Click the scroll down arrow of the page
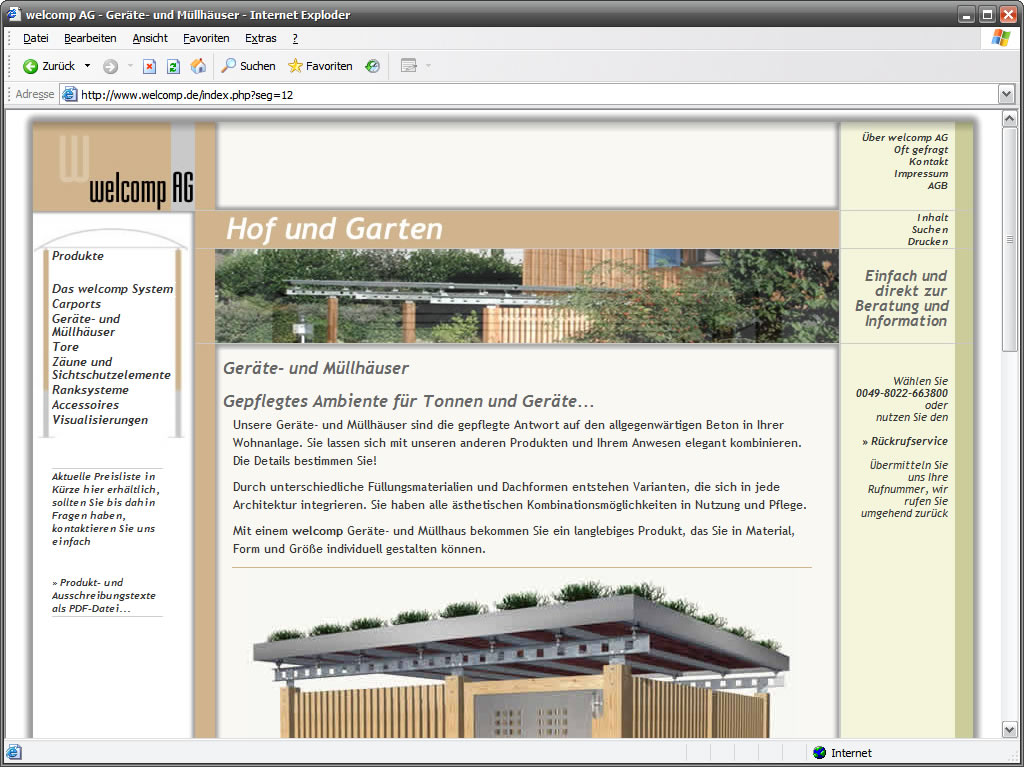Screen dimensions: 1024x768 click(x=1010, y=729)
